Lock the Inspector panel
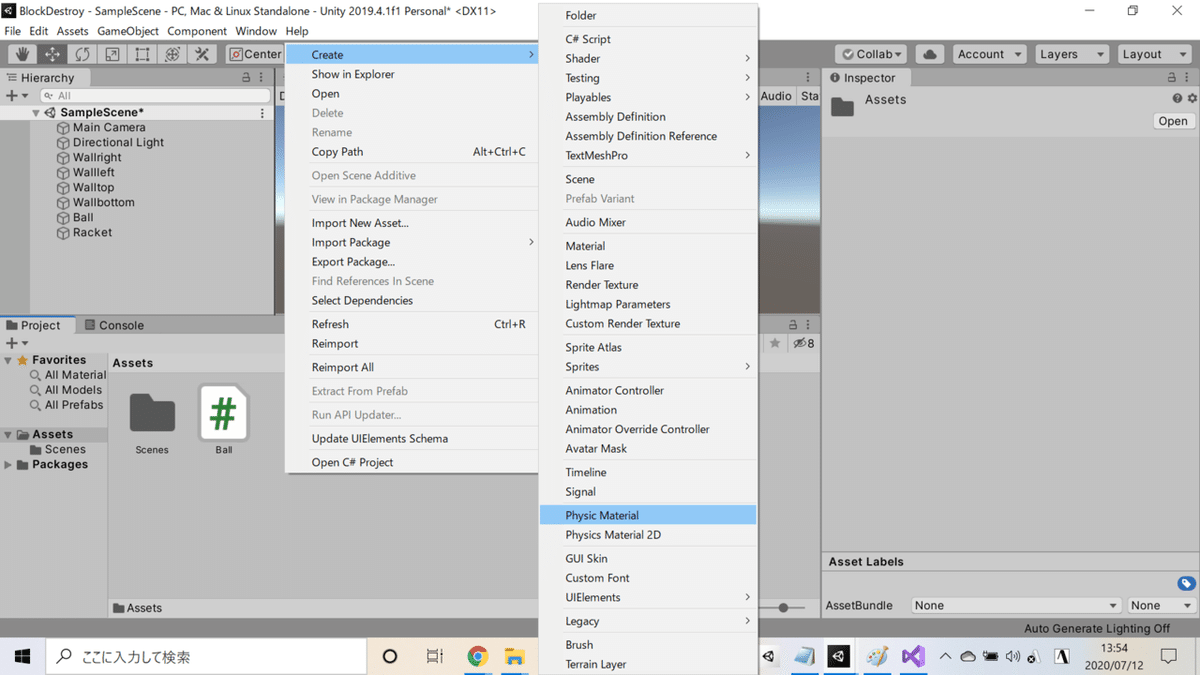The width and height of the screenshot is (1200, 675). coord(1174,77)
